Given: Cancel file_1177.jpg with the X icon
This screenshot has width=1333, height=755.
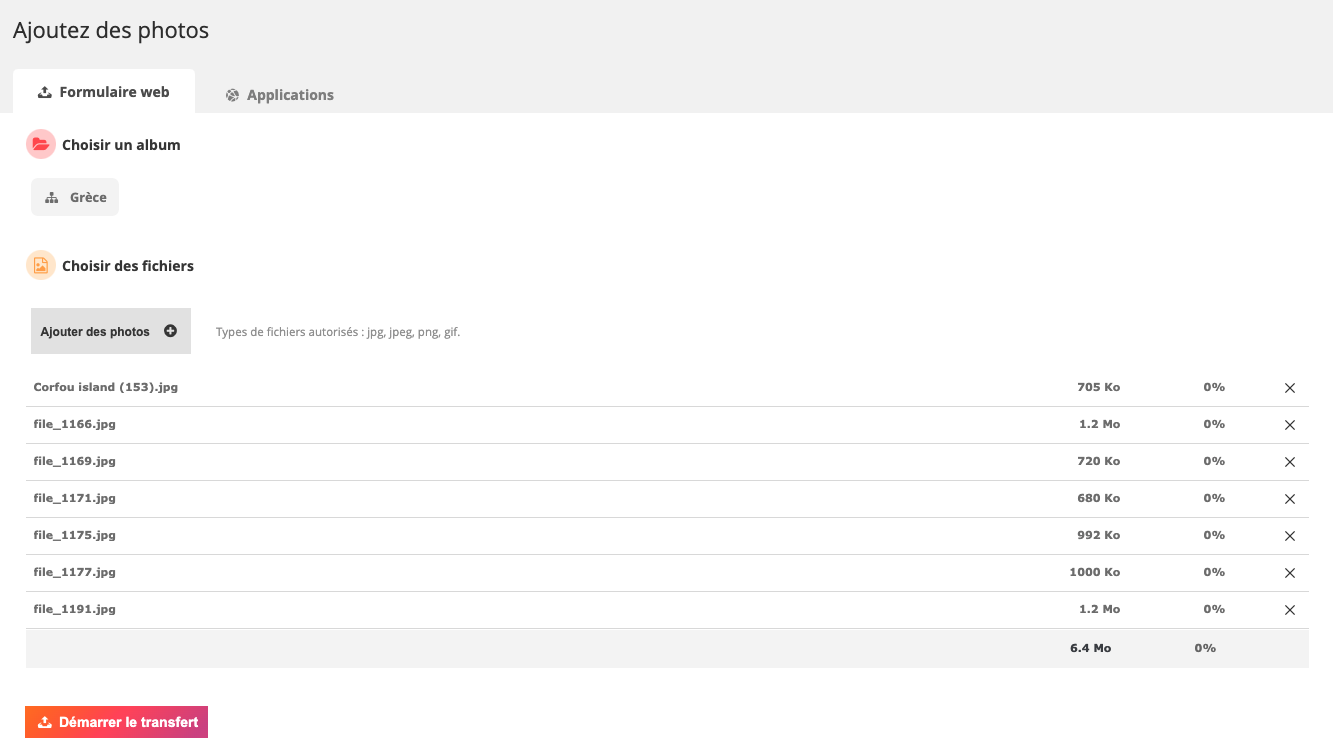Looking at the screenshot, I should pyautogui.click(x=1289, y=573).
